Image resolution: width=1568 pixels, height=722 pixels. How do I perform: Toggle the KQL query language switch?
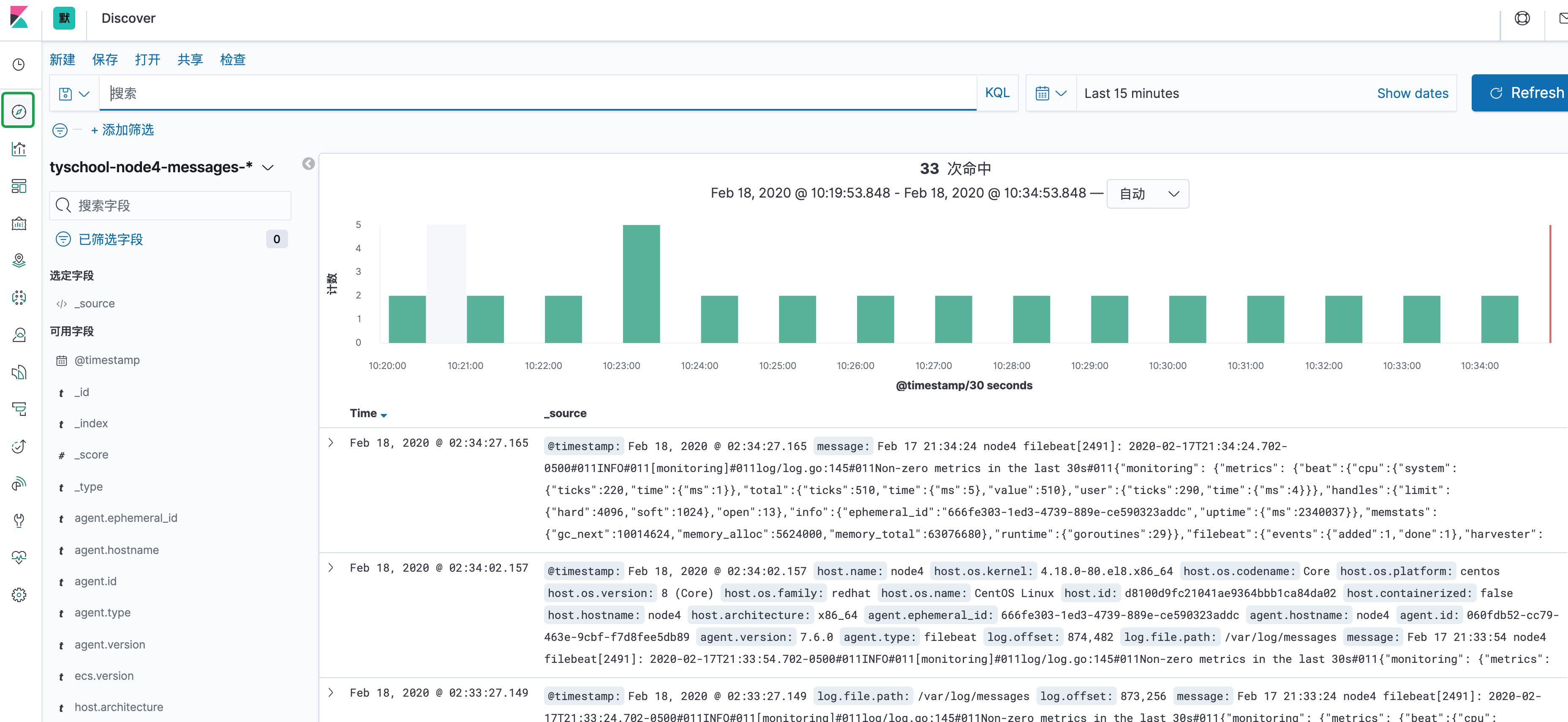(996, 93)
